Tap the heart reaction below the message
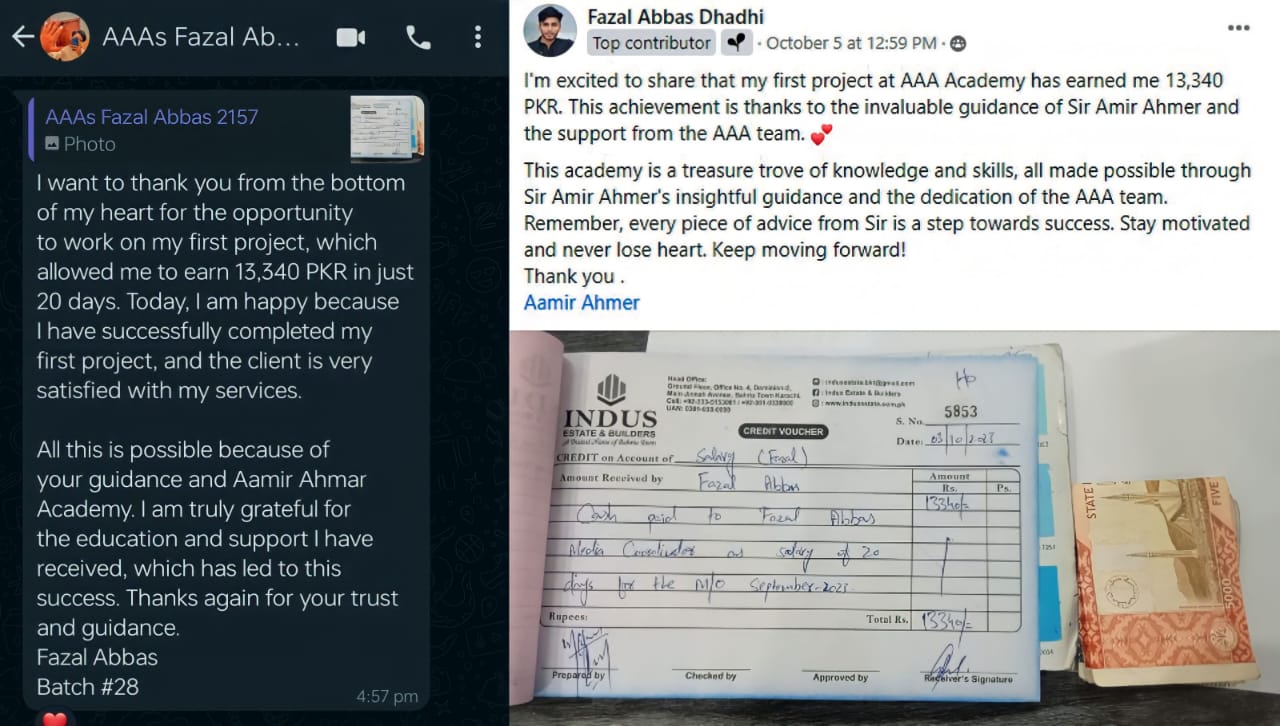The width and height of the screenshot is (1280, 726). coord(54,718)
